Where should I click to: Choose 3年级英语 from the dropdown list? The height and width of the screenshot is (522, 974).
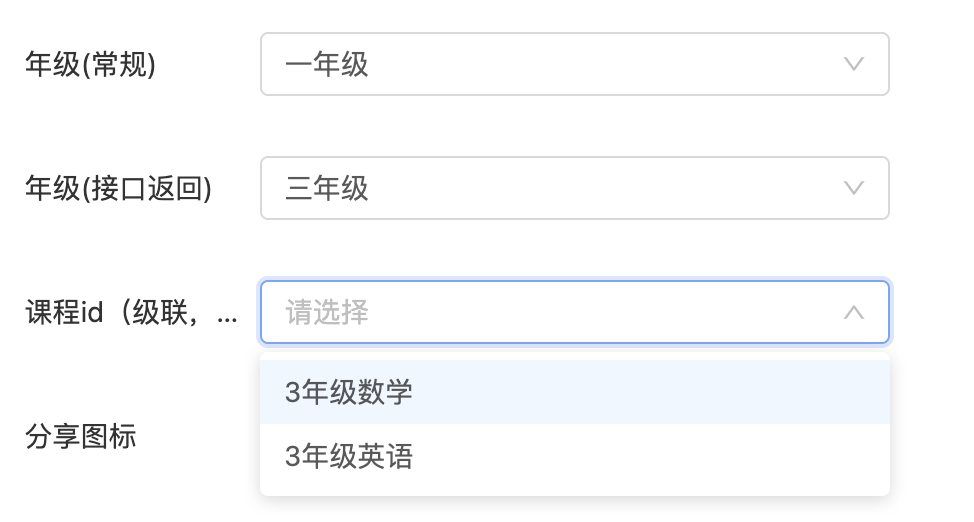(349, 457)
